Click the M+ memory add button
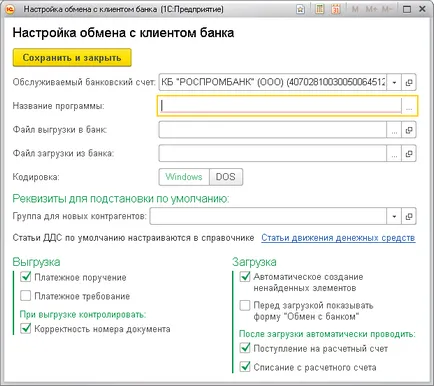The image size is (434, 386). tap(371, 9)
